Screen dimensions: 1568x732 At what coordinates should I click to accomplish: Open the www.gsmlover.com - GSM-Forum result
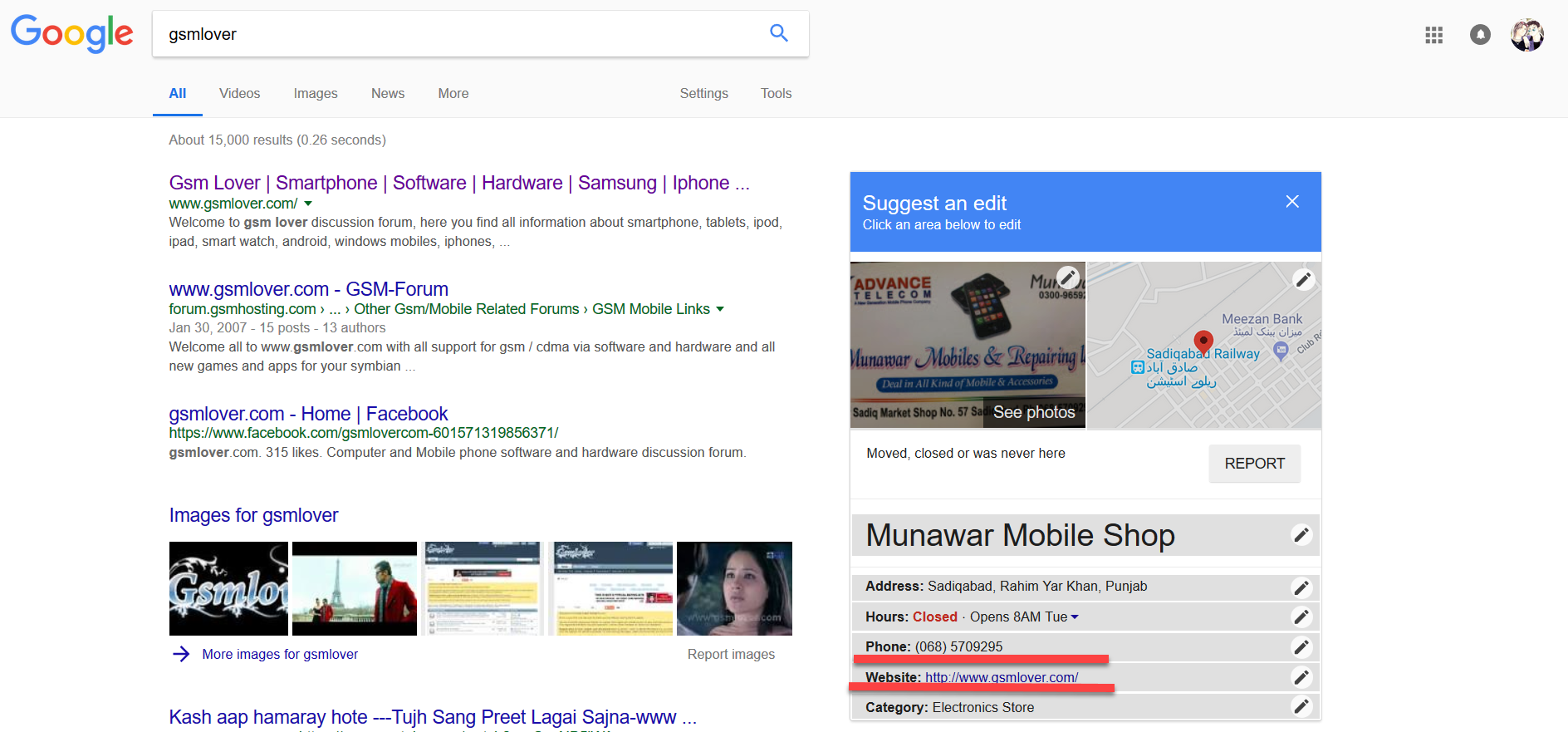[x=309, y=289]
